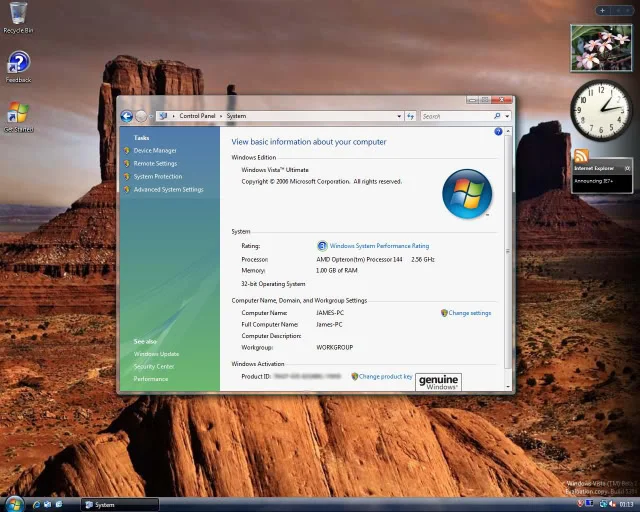Click the Change settings link
This screenshot has width=640, height=512.
pos(470,313)
